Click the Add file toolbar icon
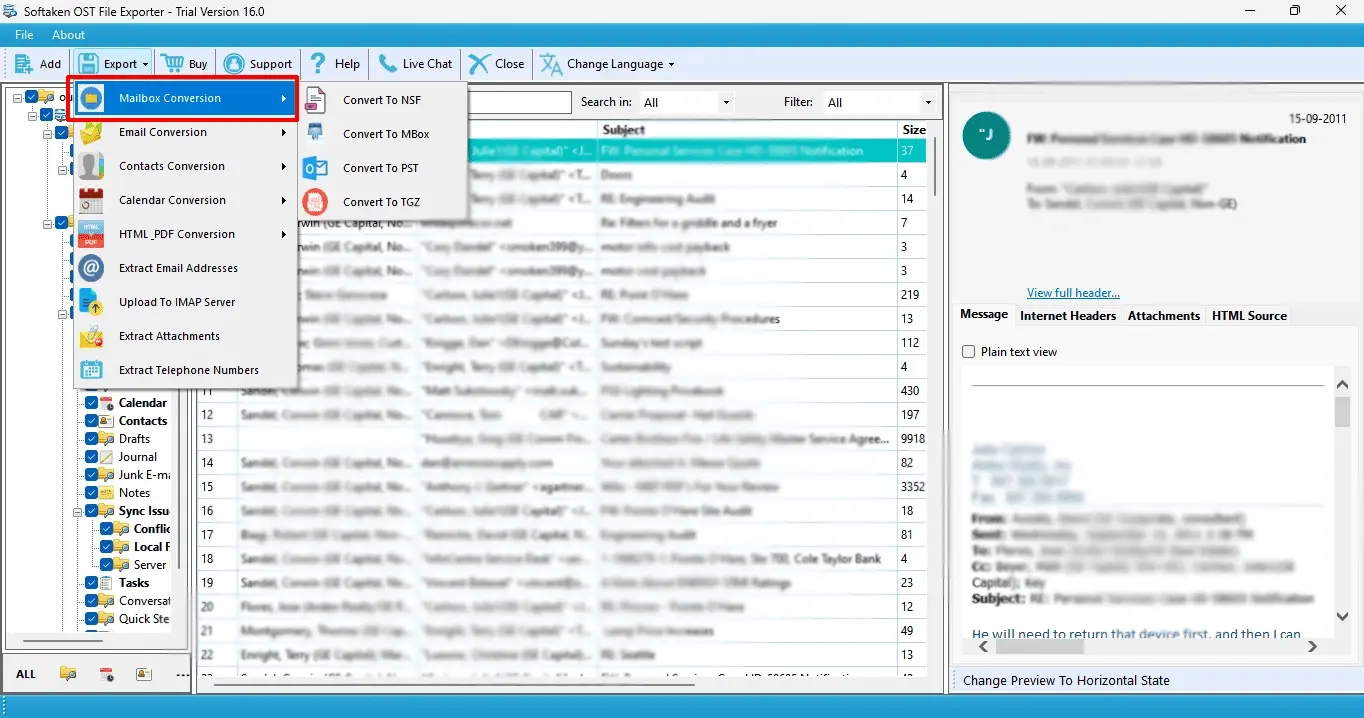The height and width of the screenshot is (718, 1364). 24,64
